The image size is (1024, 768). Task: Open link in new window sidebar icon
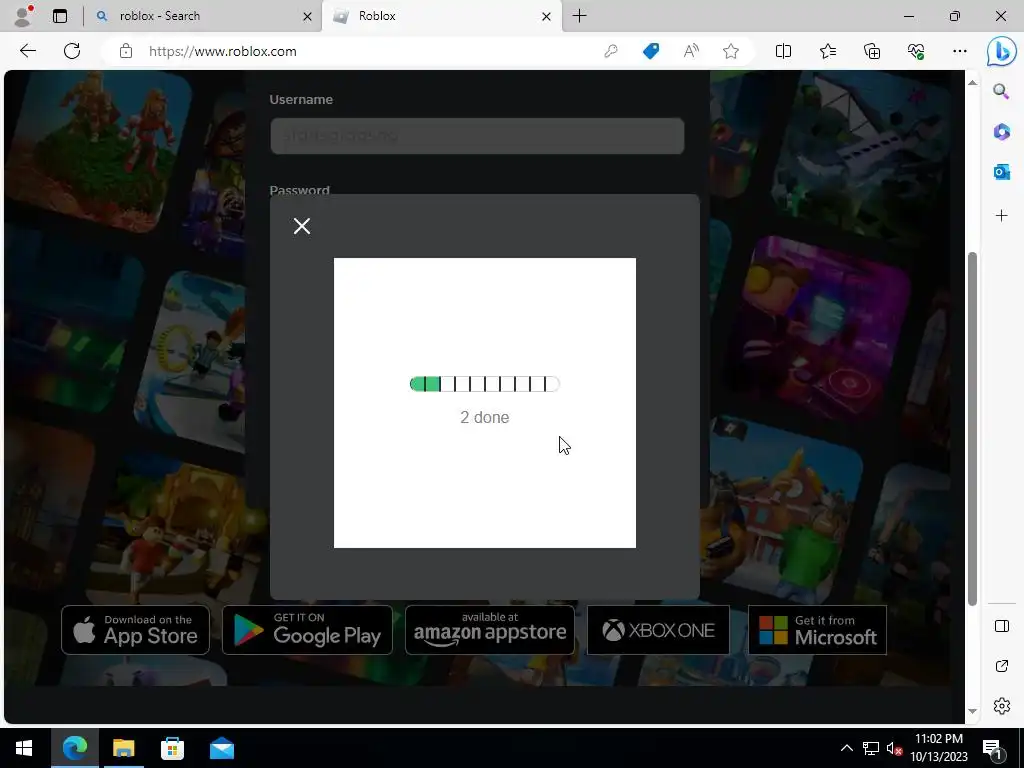1001,666
